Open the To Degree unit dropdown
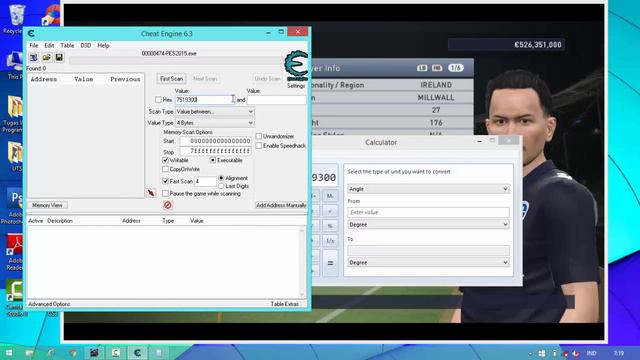Image resolution: width=640 pixels, height=360 pixels. tap(428, 262)
